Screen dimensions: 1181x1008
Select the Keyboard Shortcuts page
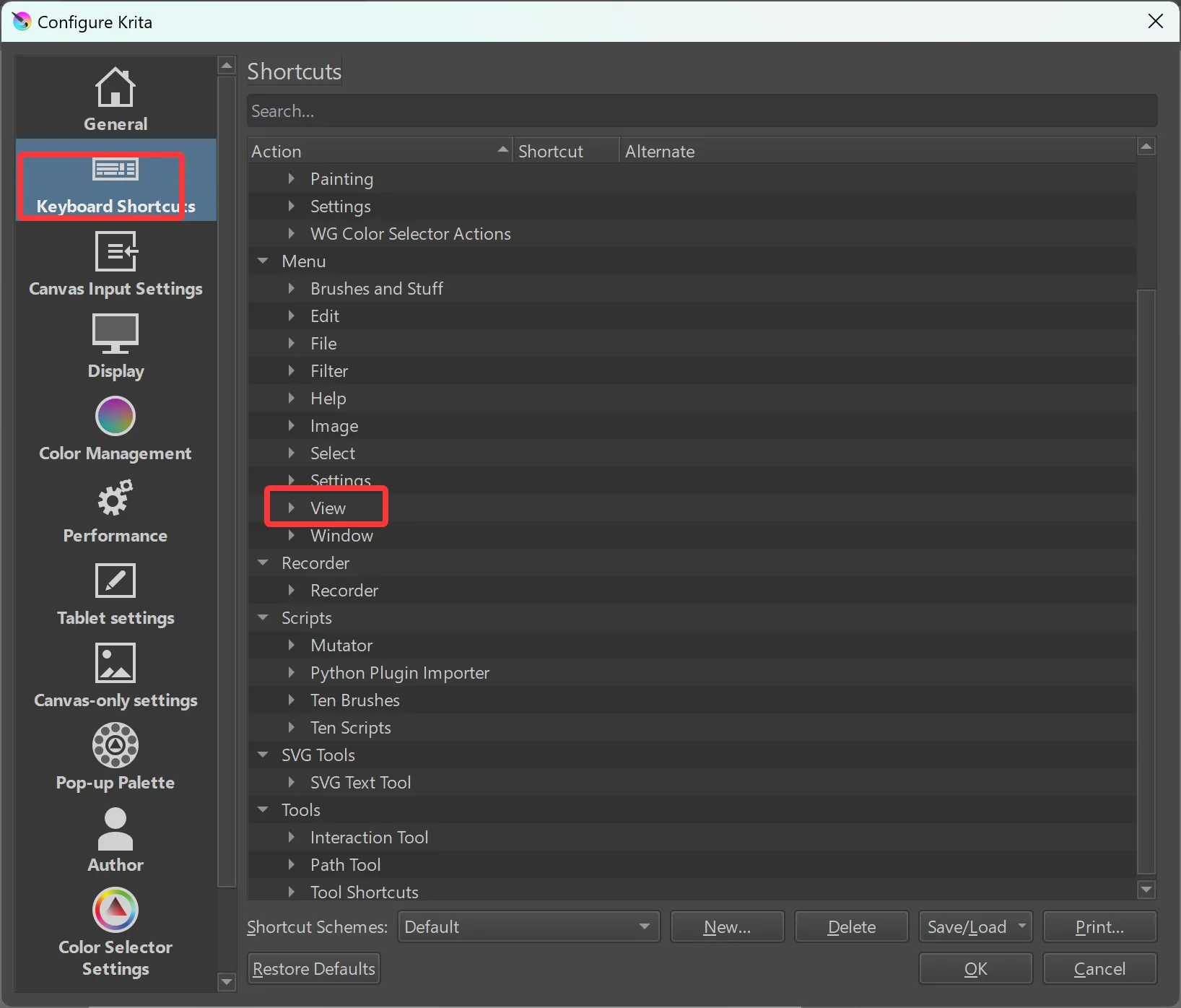[x=116, y=180]
